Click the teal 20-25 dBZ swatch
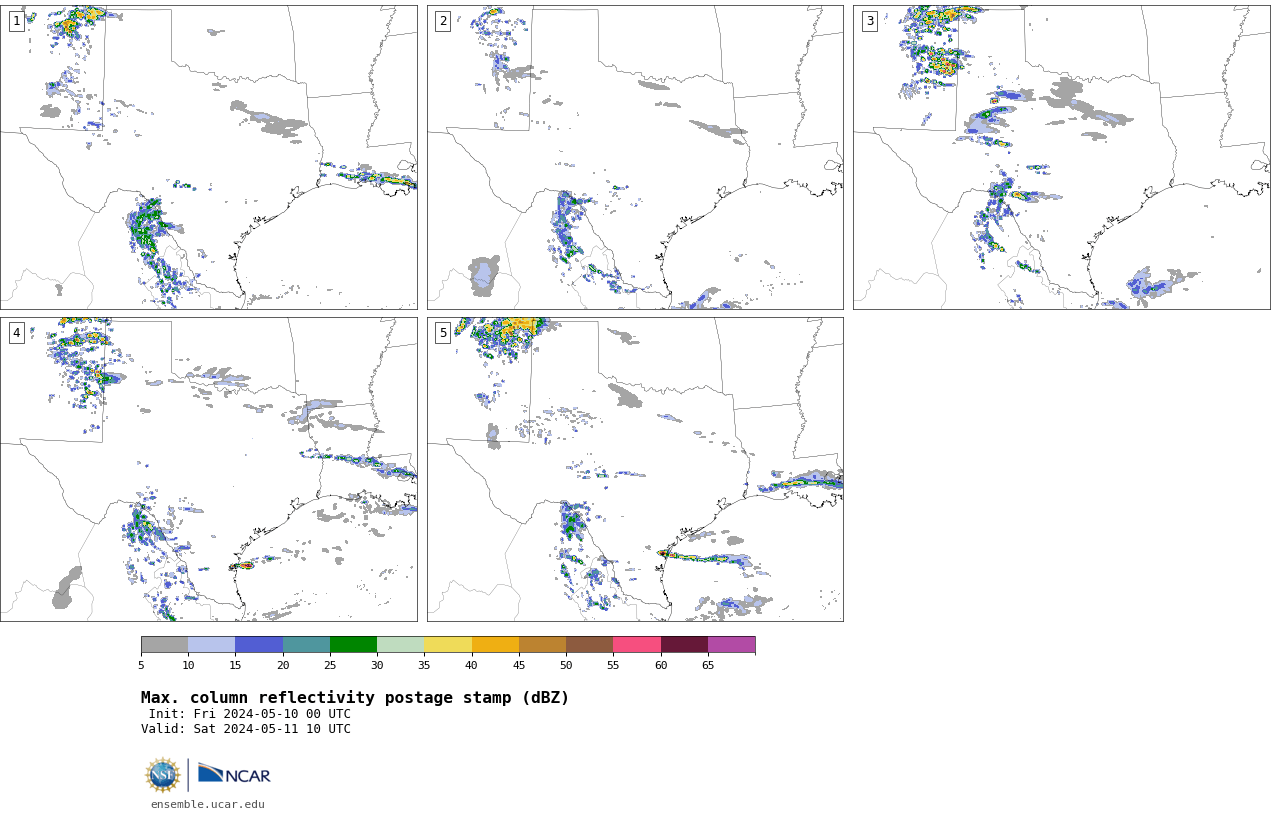This screenshot has height=815, width=1280. pyautogui.click(x=306, y=644)
